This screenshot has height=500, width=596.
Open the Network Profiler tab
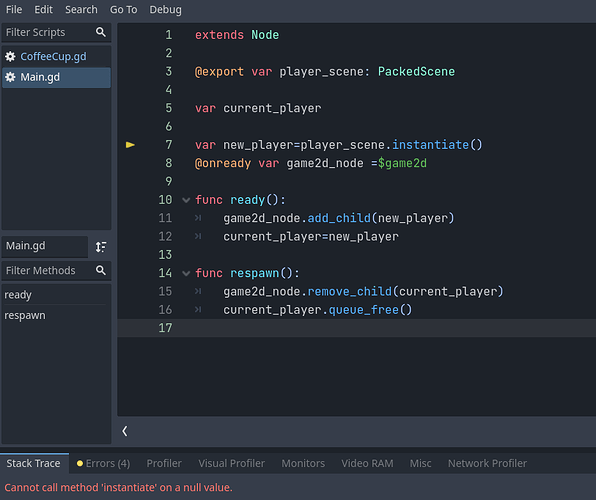[487, 463]
